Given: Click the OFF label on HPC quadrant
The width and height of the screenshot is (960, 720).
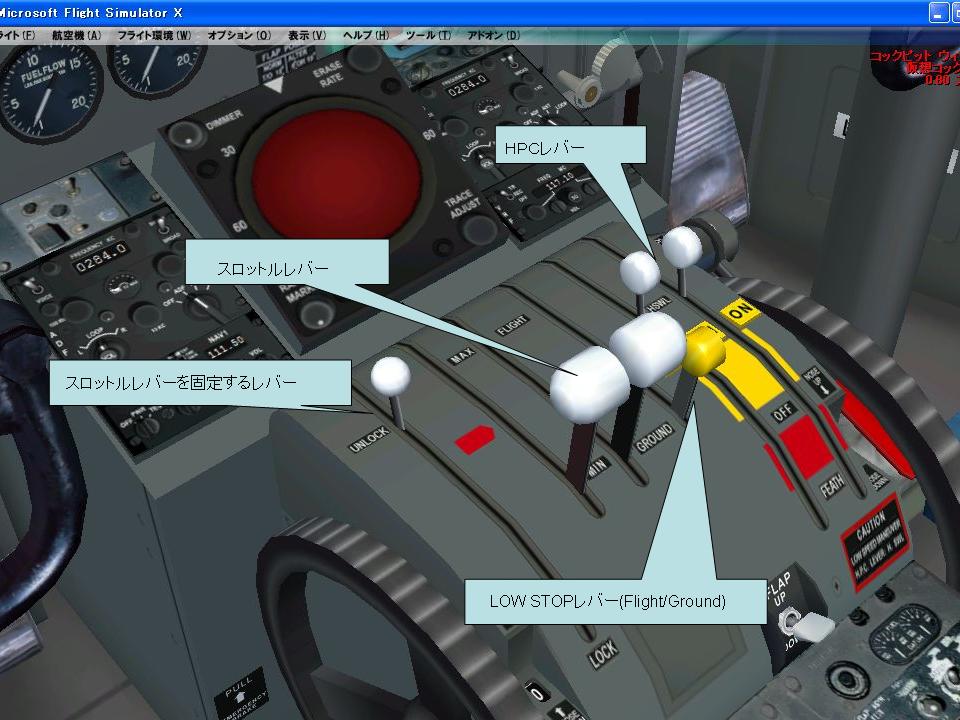Looking at the screenshot, I should coord(782,412).
